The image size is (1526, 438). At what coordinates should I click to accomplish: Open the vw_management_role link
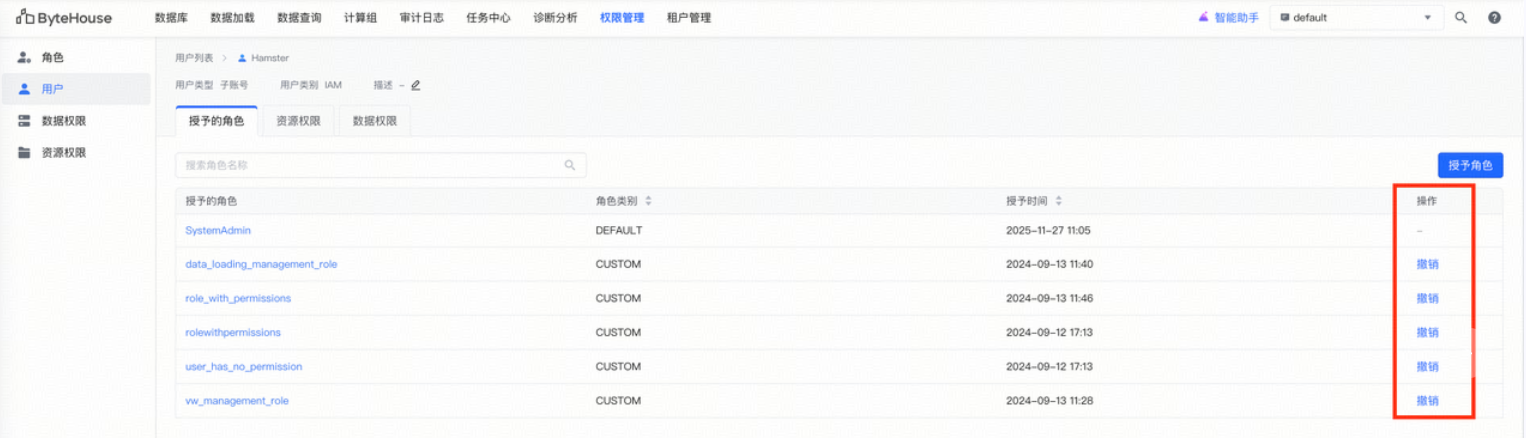point(237,400)
